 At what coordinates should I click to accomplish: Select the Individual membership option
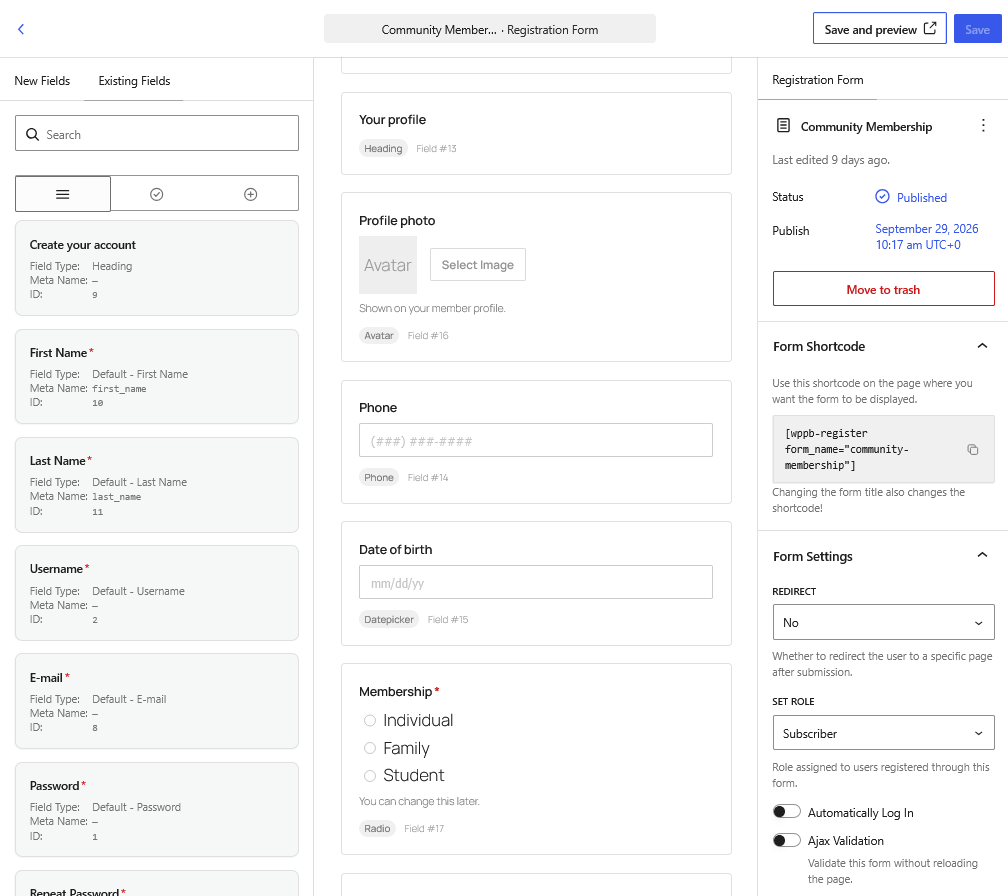coord(370,721)
